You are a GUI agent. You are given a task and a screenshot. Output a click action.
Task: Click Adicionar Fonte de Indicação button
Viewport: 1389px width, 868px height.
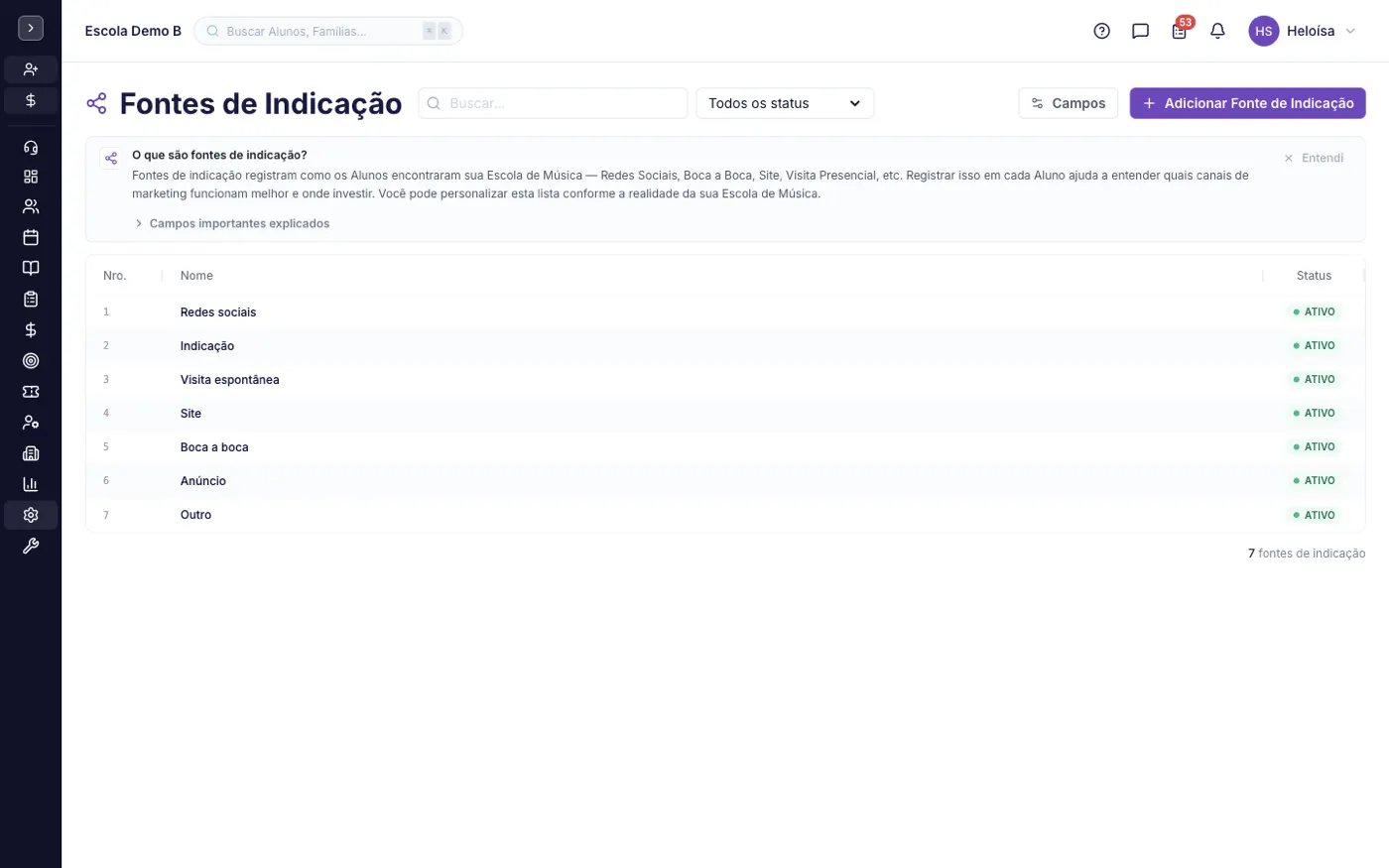(x=1247, y=103)
